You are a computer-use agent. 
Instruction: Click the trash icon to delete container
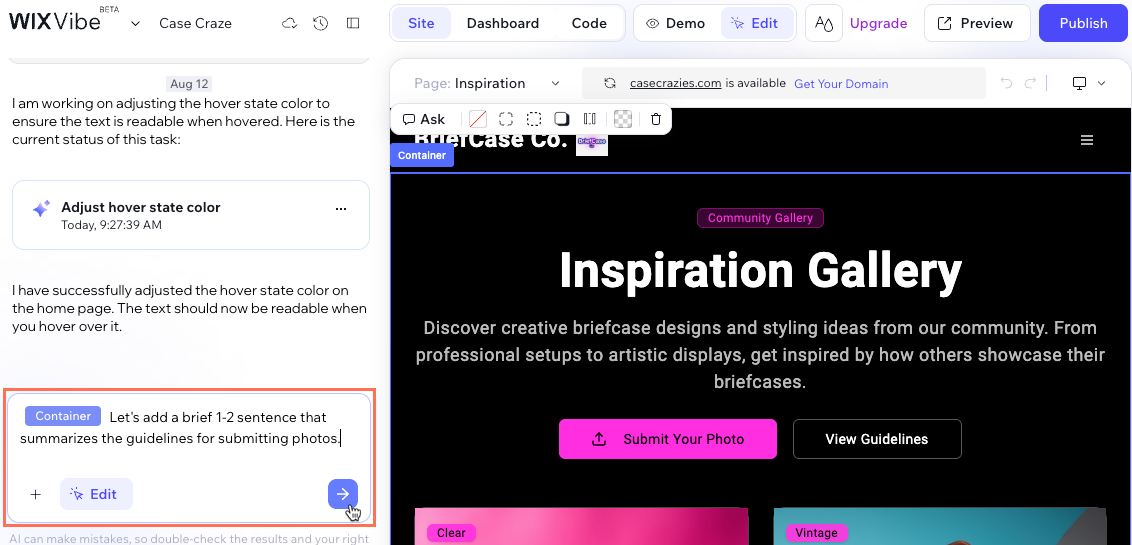tap(656, 119)
